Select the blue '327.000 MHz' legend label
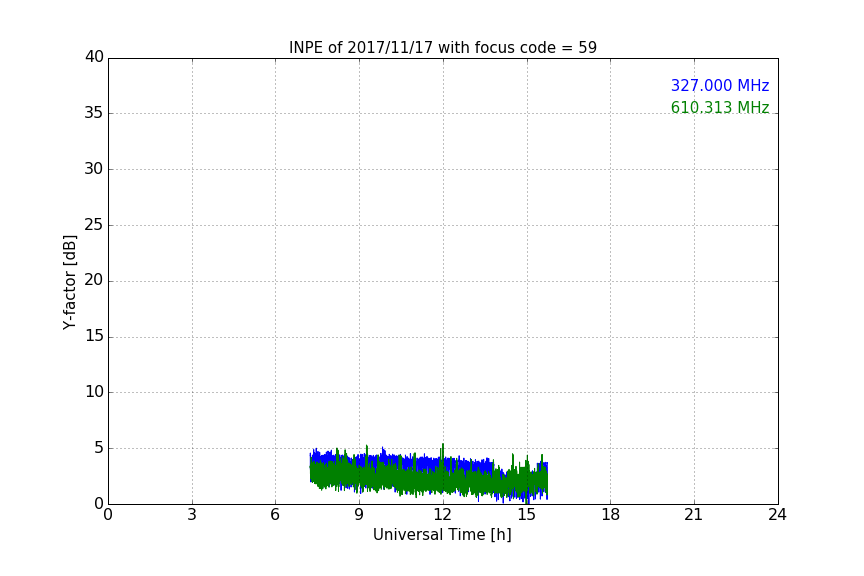The width and height of the screenshot is (864, 576). click(x=720, y=85)
